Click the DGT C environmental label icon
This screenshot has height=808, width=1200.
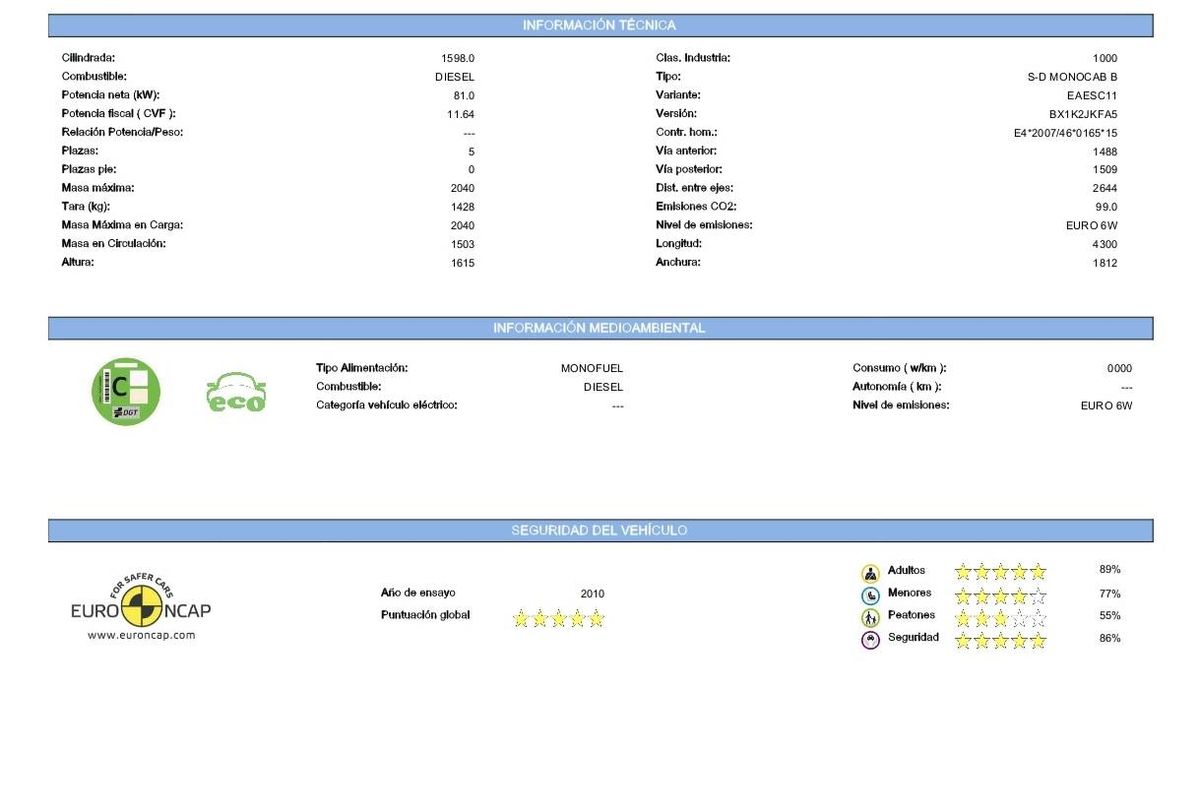(126, 388)
